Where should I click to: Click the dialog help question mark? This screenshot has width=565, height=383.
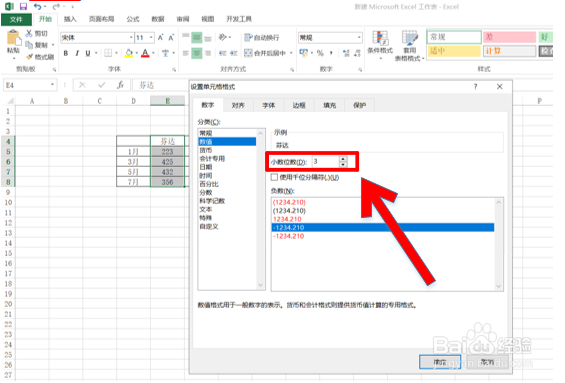pyautogui.click(x=475, y=86)
